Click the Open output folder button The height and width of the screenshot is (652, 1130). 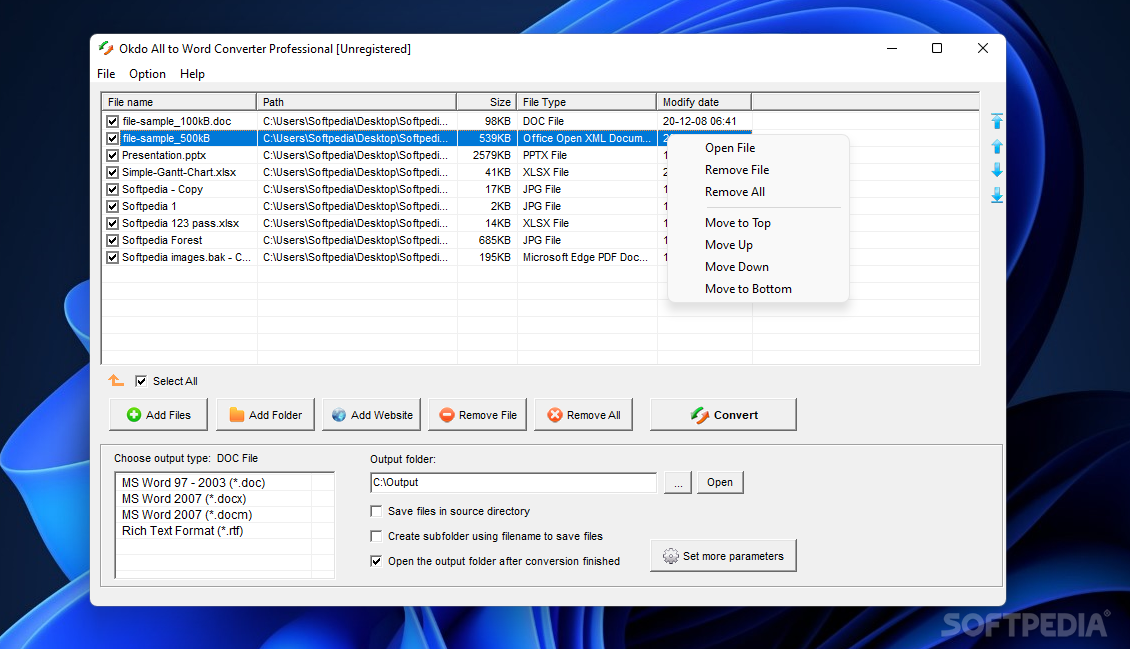[720, 482]
